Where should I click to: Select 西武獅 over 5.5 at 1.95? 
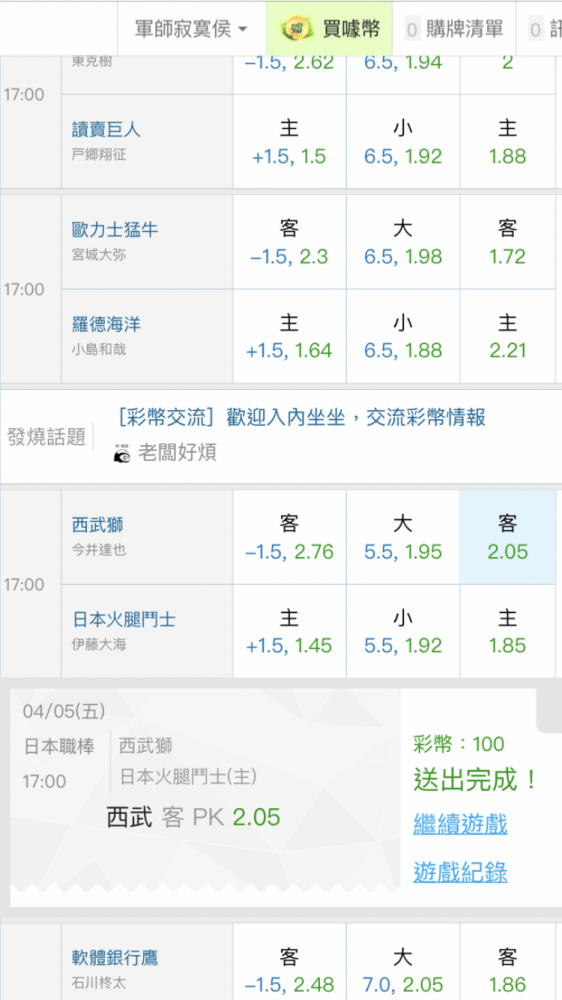click(403, 537)
